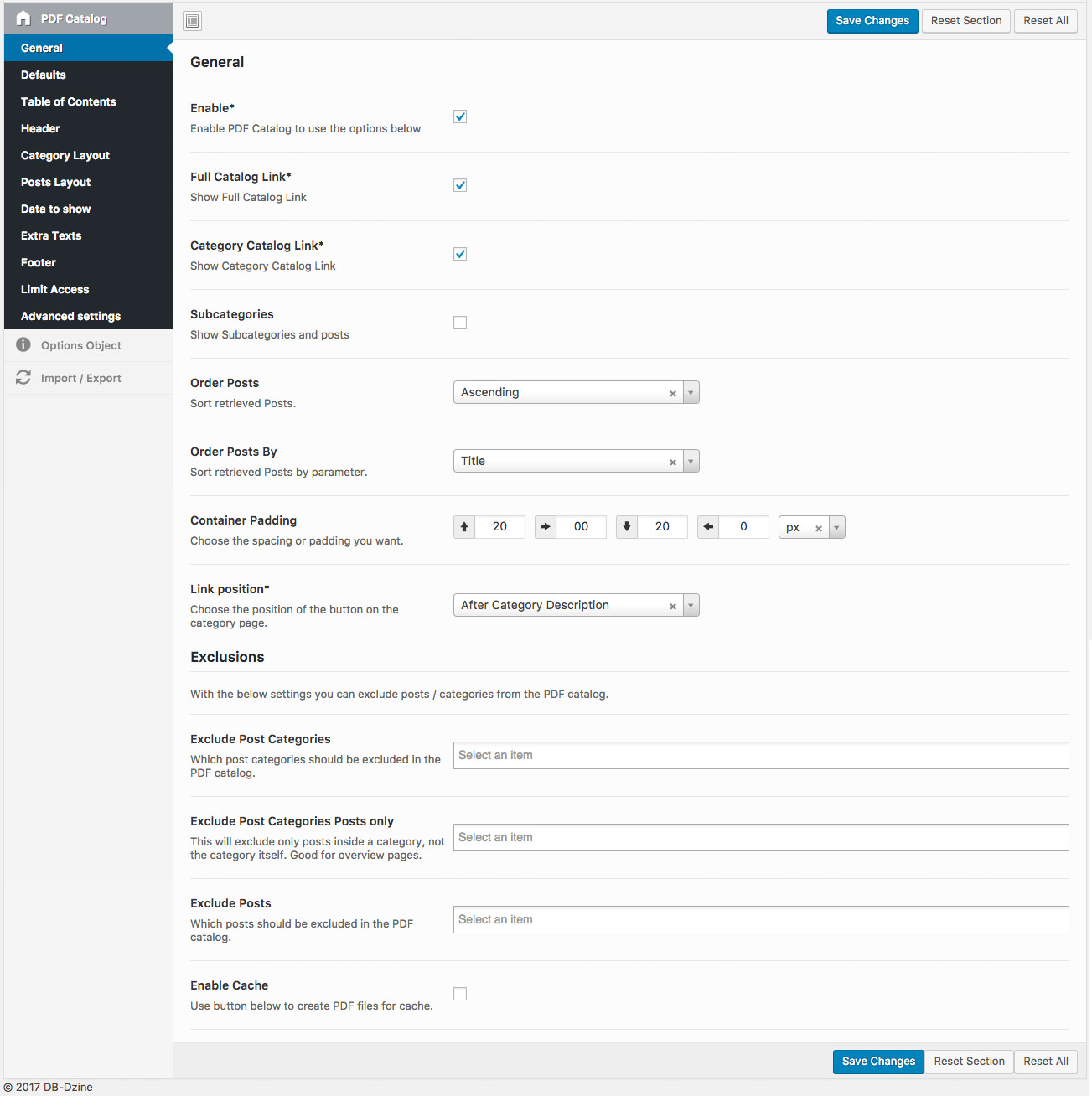Open the Order Posts By dropdown

pyautogui.click(x=691, y=462)
